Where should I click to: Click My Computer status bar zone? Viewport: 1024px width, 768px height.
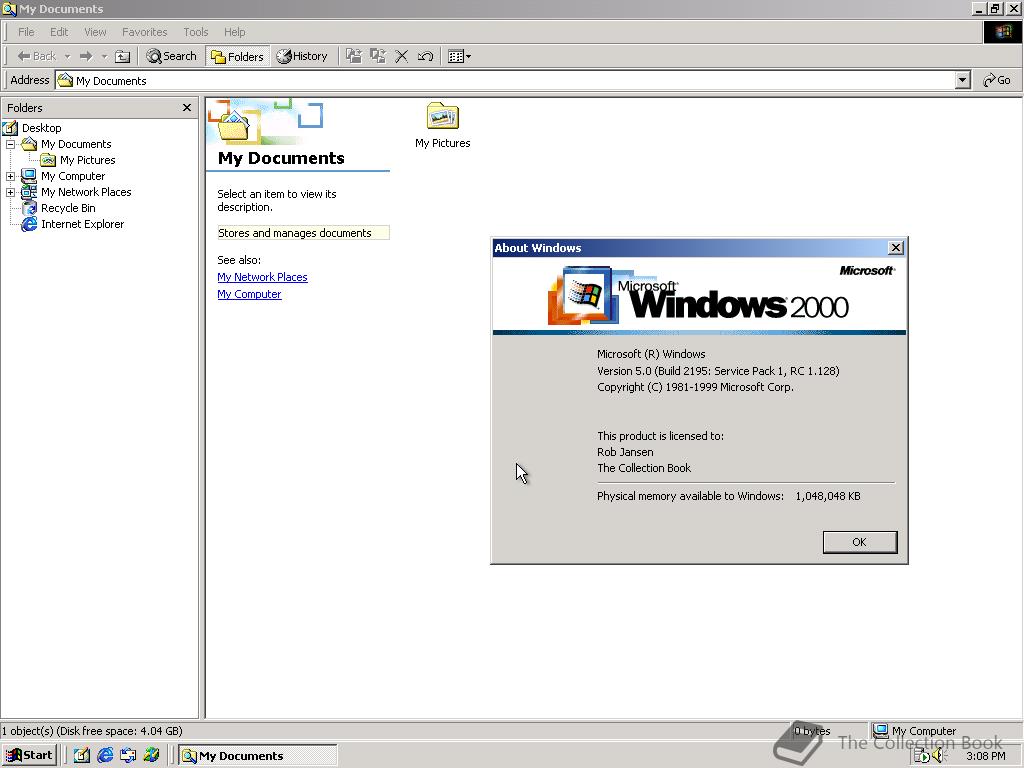(944, 731)
